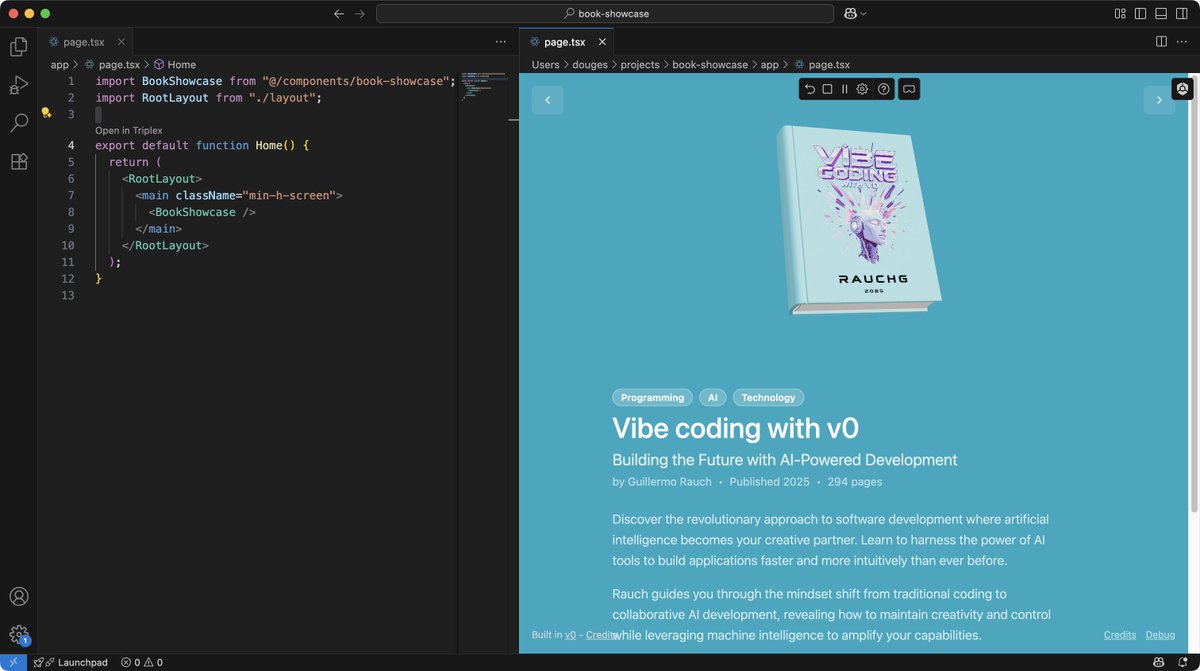
Task: Pause the Triplex scene
Action: tap(845, 89)
